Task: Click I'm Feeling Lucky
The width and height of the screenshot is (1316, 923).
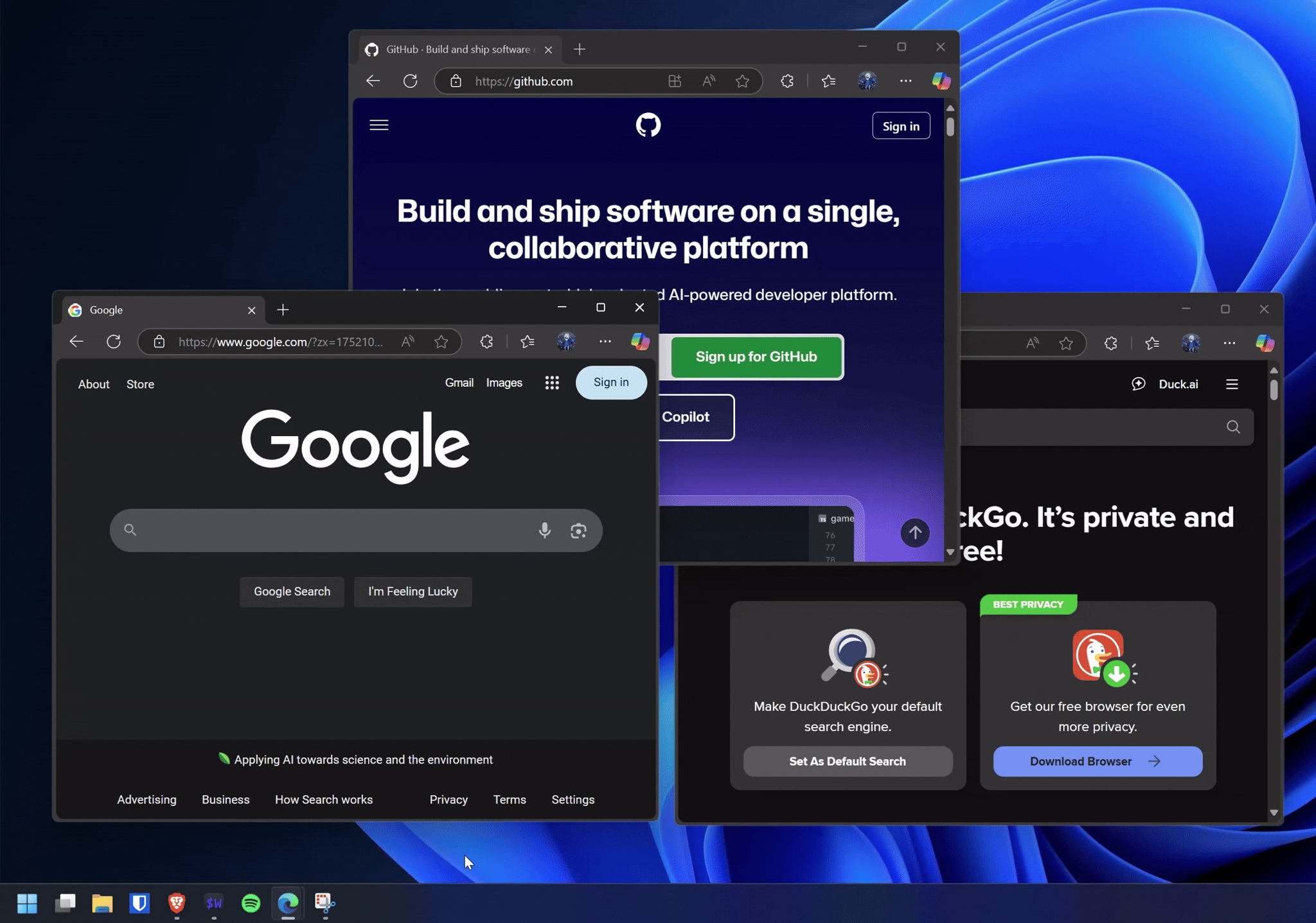Action: point(413,592)
